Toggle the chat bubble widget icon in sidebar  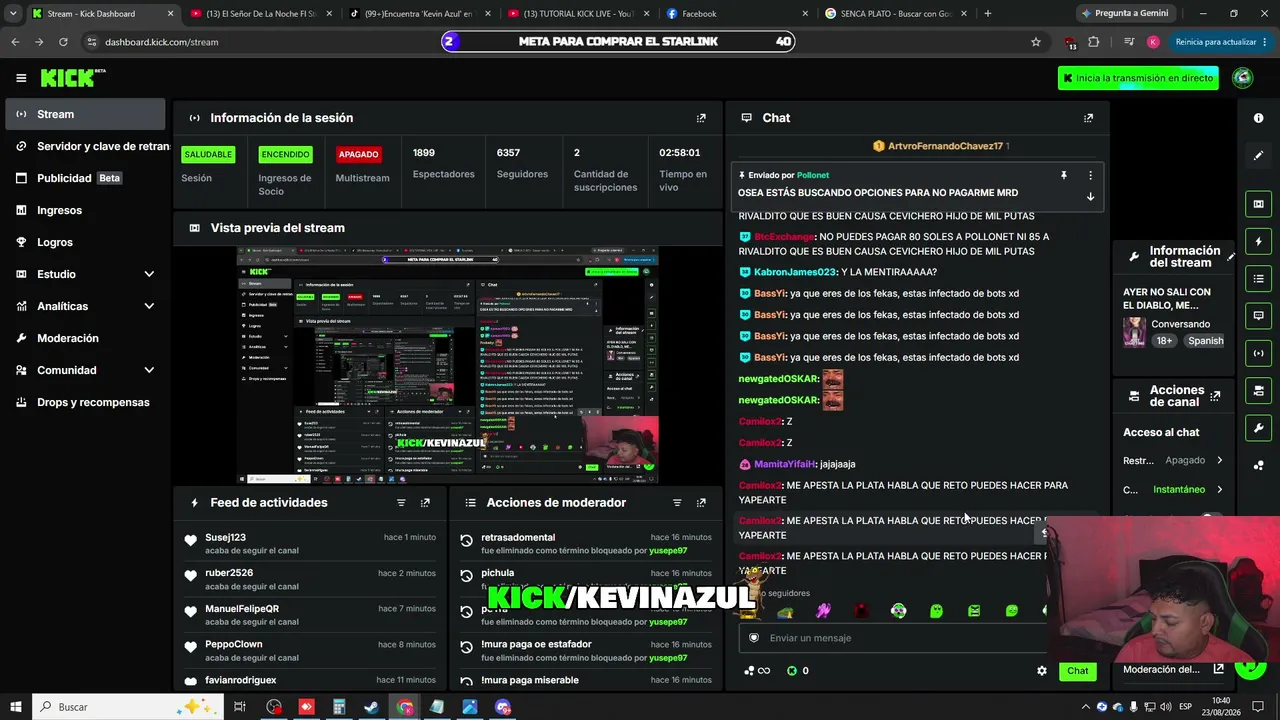click(1258, 315)
